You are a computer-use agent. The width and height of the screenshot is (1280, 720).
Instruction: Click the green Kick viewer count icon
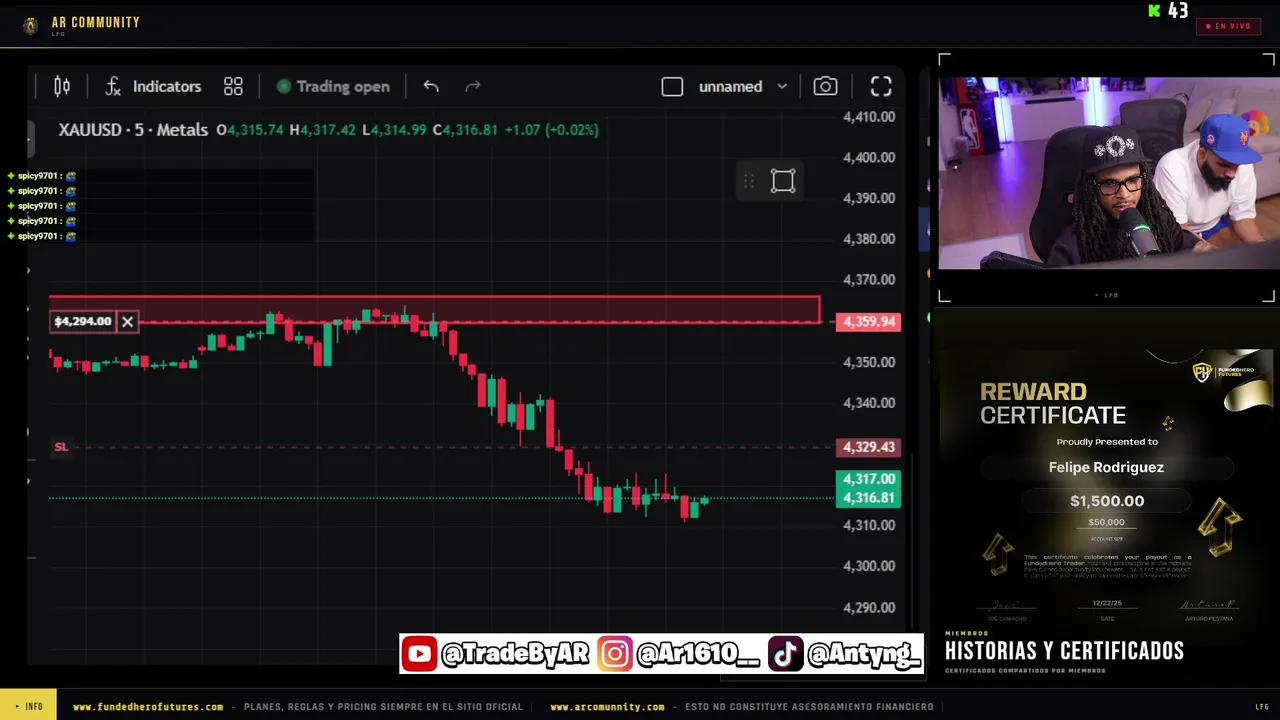tap(1154, 11)
